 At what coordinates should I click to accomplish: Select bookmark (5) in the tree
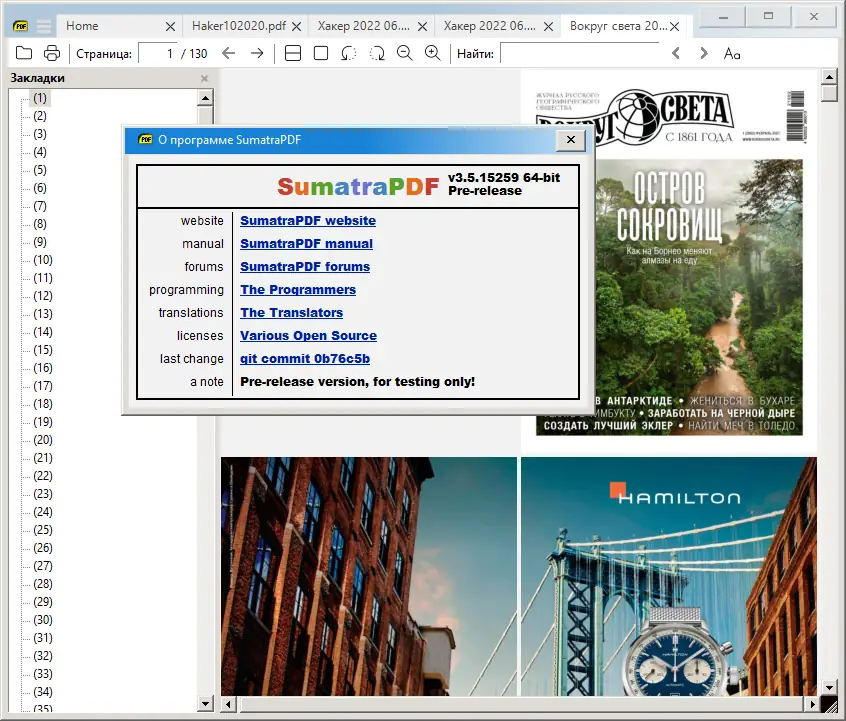[x=40, y=170]
